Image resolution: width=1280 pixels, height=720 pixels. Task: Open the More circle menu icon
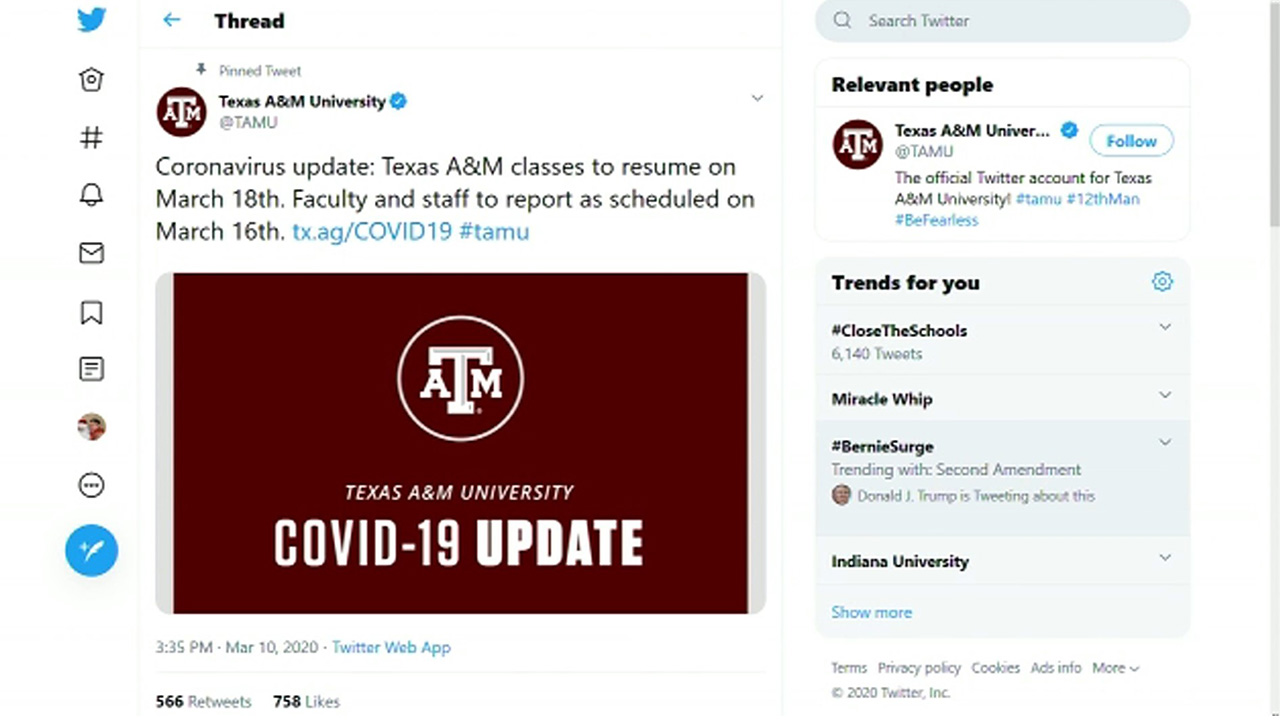pos(91,486)
